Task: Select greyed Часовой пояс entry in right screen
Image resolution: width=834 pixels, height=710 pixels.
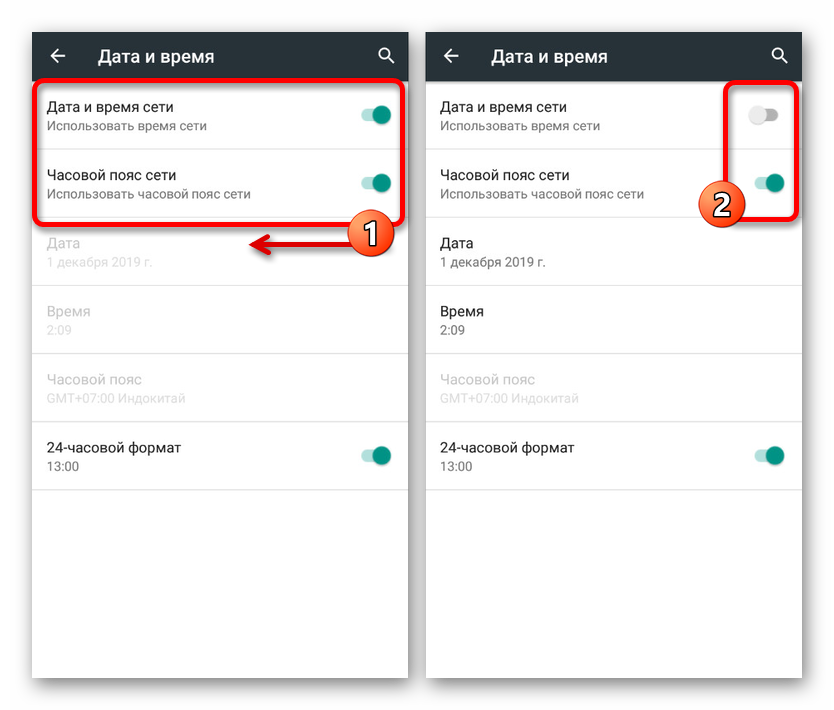Action: pos(614,388)
